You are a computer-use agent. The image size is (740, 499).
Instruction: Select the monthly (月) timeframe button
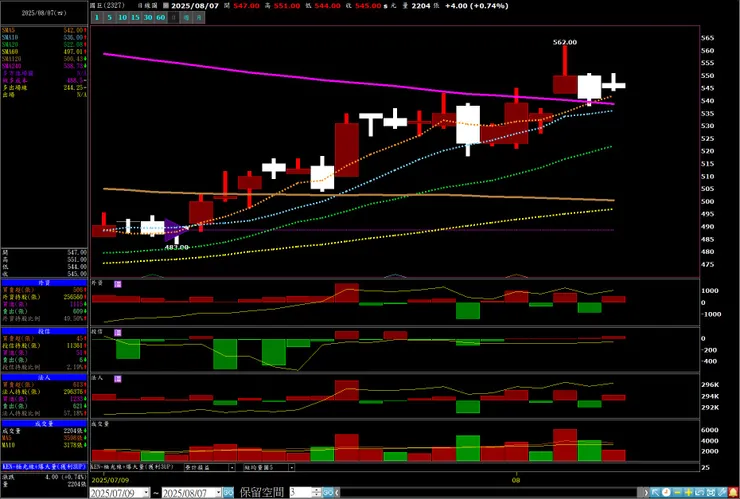pos(199,17)
